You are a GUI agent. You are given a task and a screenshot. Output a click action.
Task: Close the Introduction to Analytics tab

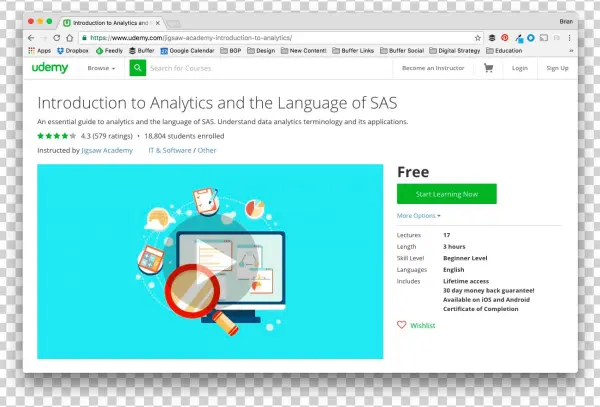tap(157, 23)
